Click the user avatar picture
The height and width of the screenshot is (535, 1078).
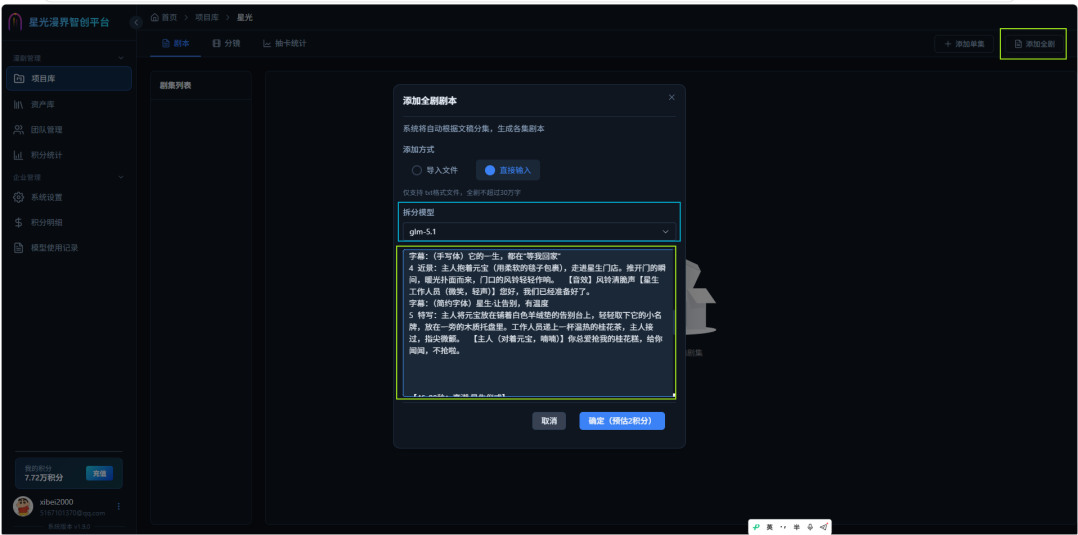tap(23, 506)
